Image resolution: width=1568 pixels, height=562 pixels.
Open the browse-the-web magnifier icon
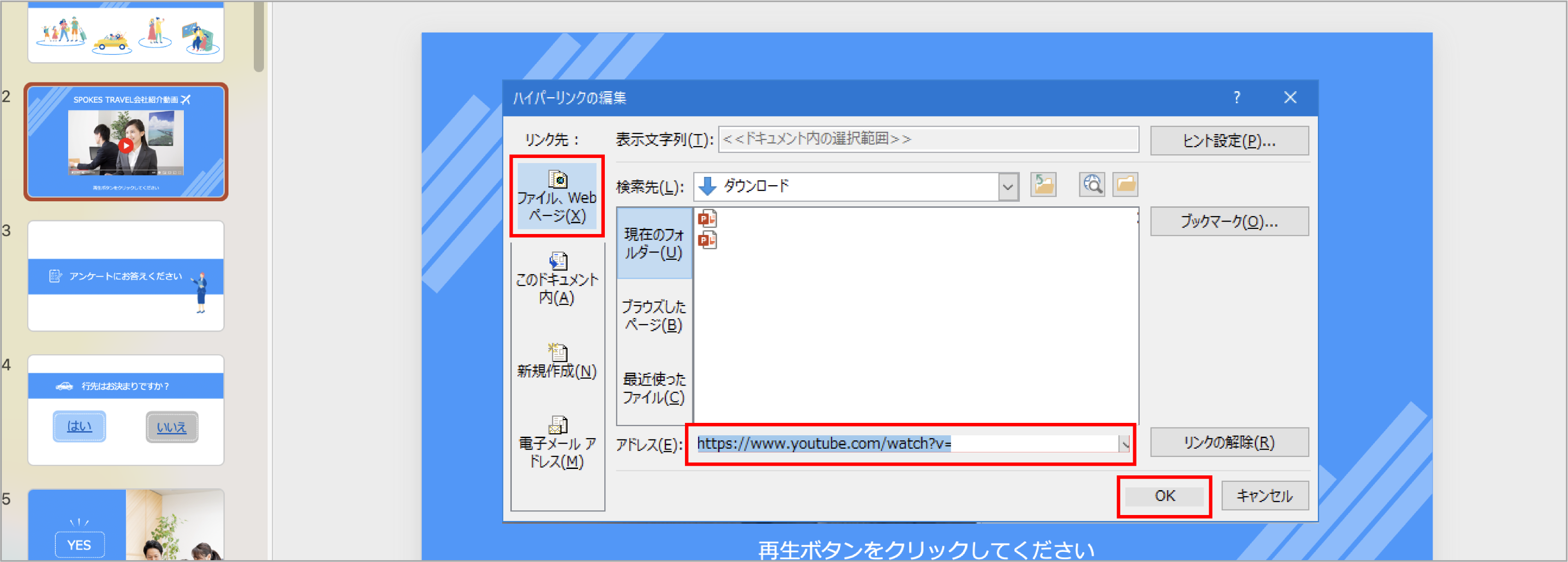[x=1092, y=184]
